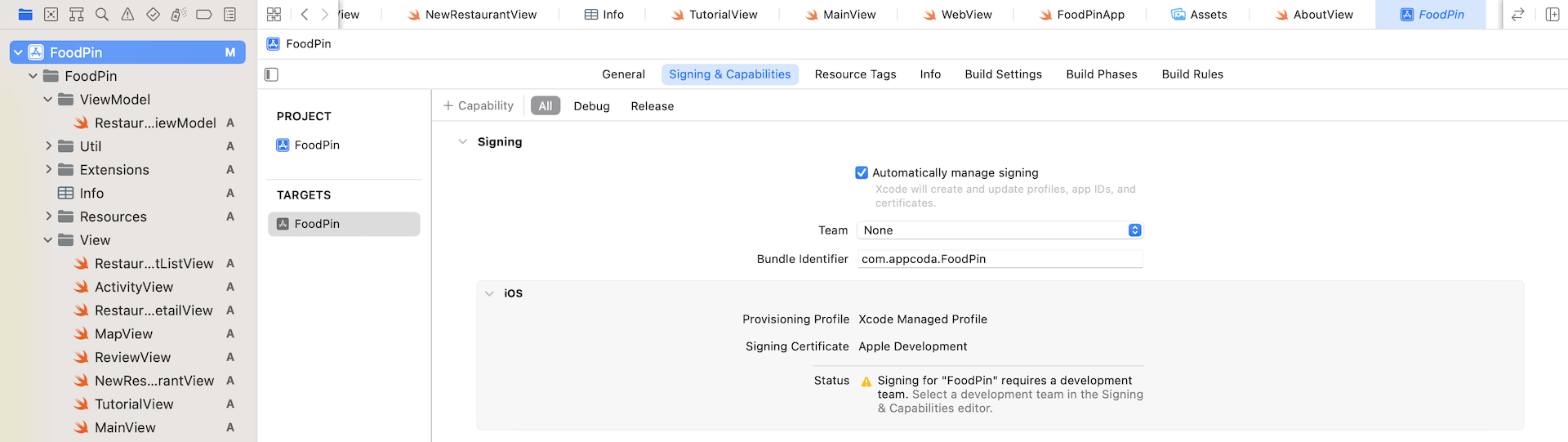Open MainView in the navigator
This screenshot has width=1568, height=442.
[115, 428]
